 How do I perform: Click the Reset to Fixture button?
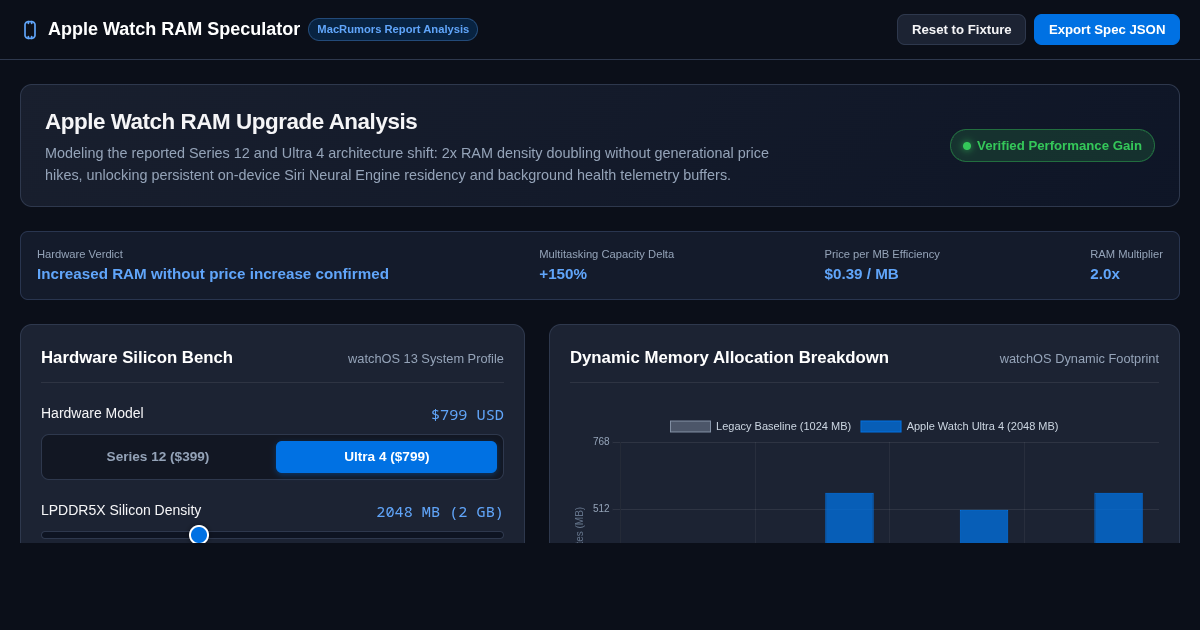coord(961,30)
